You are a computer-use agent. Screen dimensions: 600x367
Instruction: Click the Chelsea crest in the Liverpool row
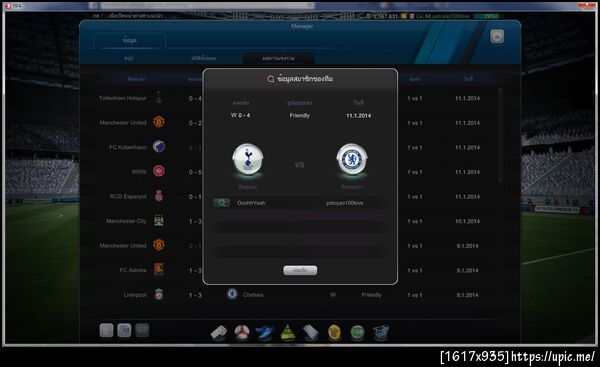coord(232,294)
